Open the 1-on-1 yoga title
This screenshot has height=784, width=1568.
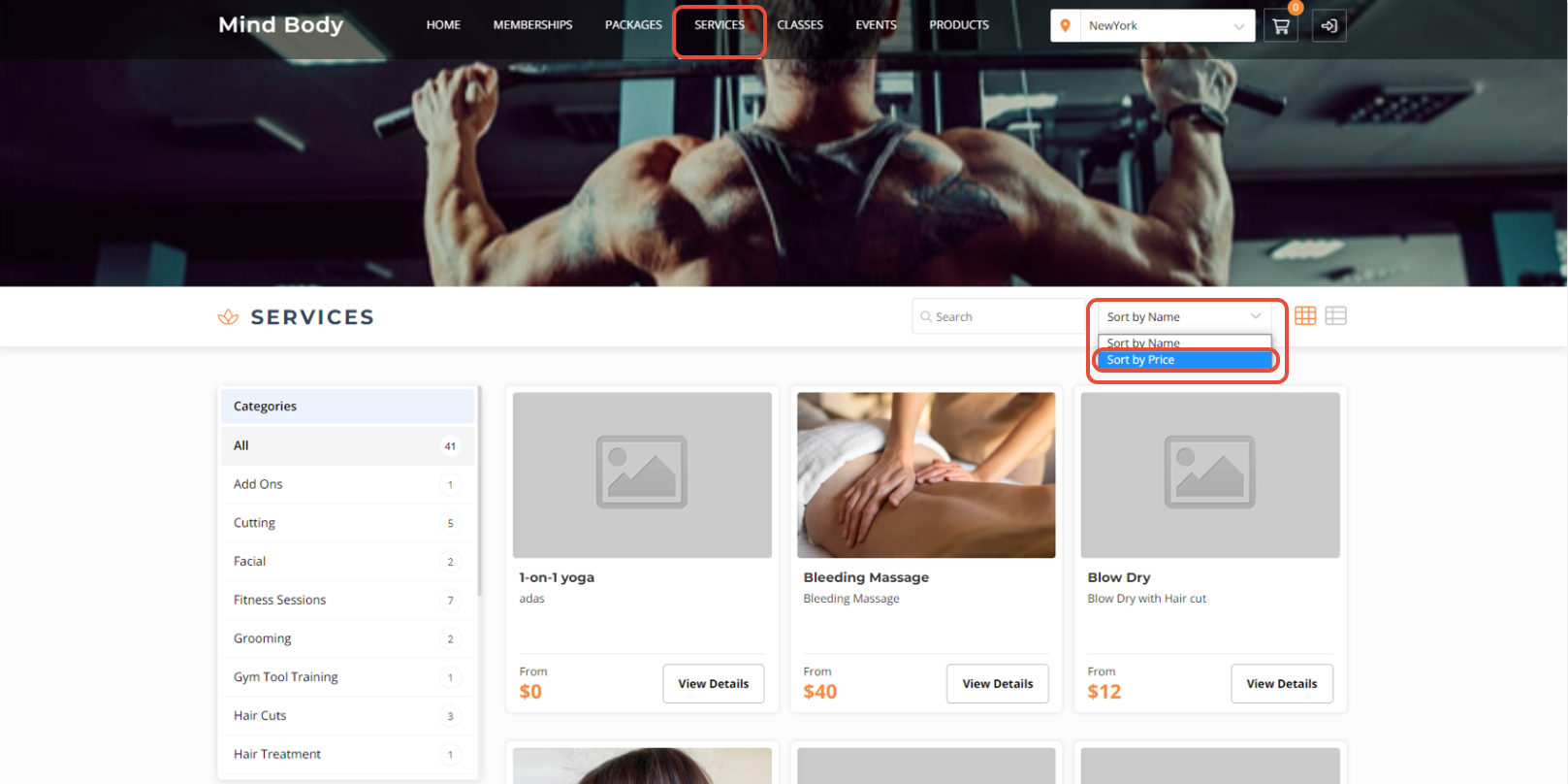(557, 577)
